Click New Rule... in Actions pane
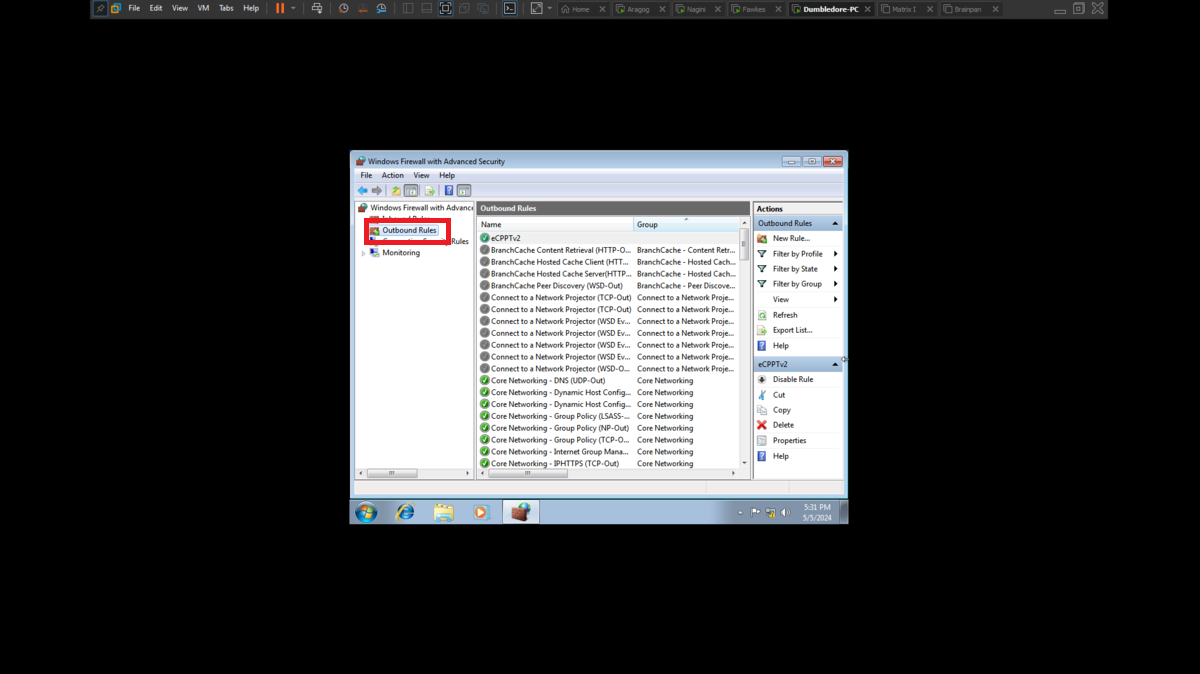 (x=791, y=239)
